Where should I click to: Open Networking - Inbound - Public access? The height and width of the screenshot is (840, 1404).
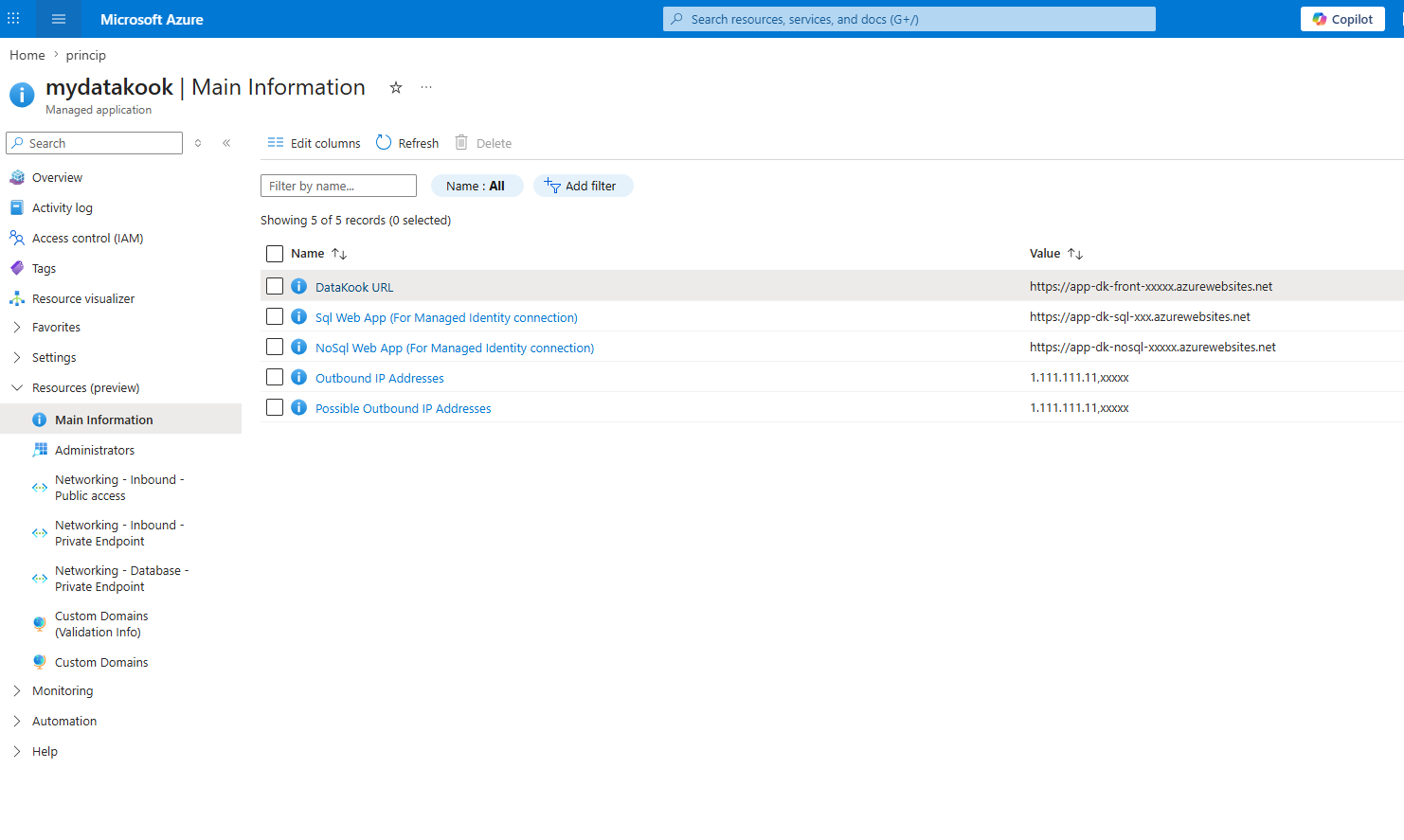point(119,488)
